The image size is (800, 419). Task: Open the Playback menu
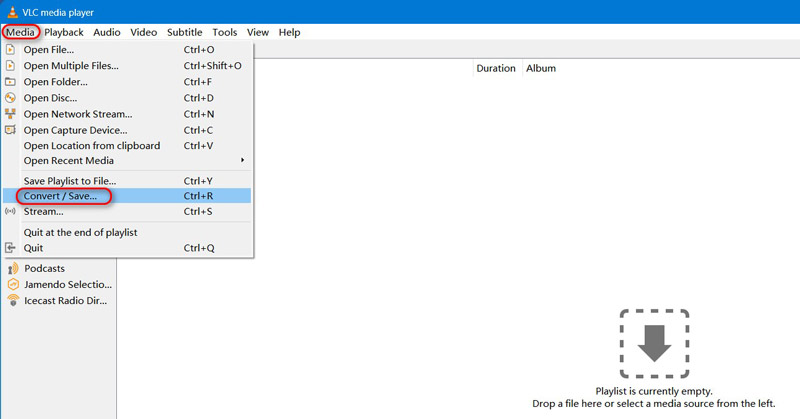(x=64, y=32)
